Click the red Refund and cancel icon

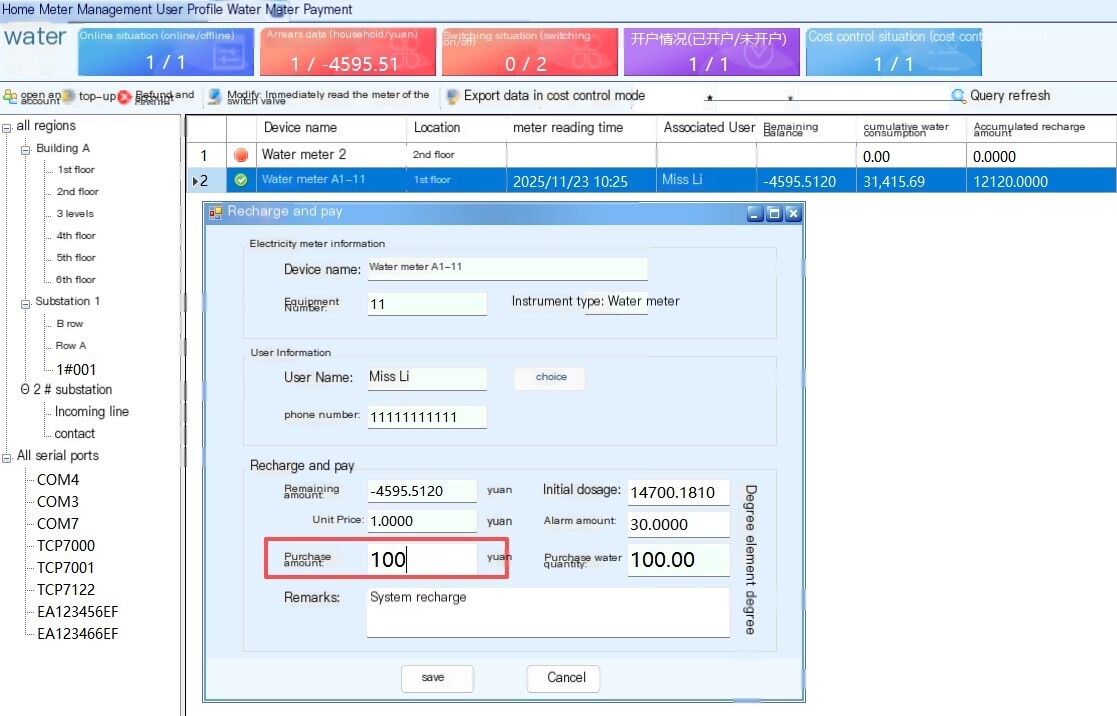[125, 97]
